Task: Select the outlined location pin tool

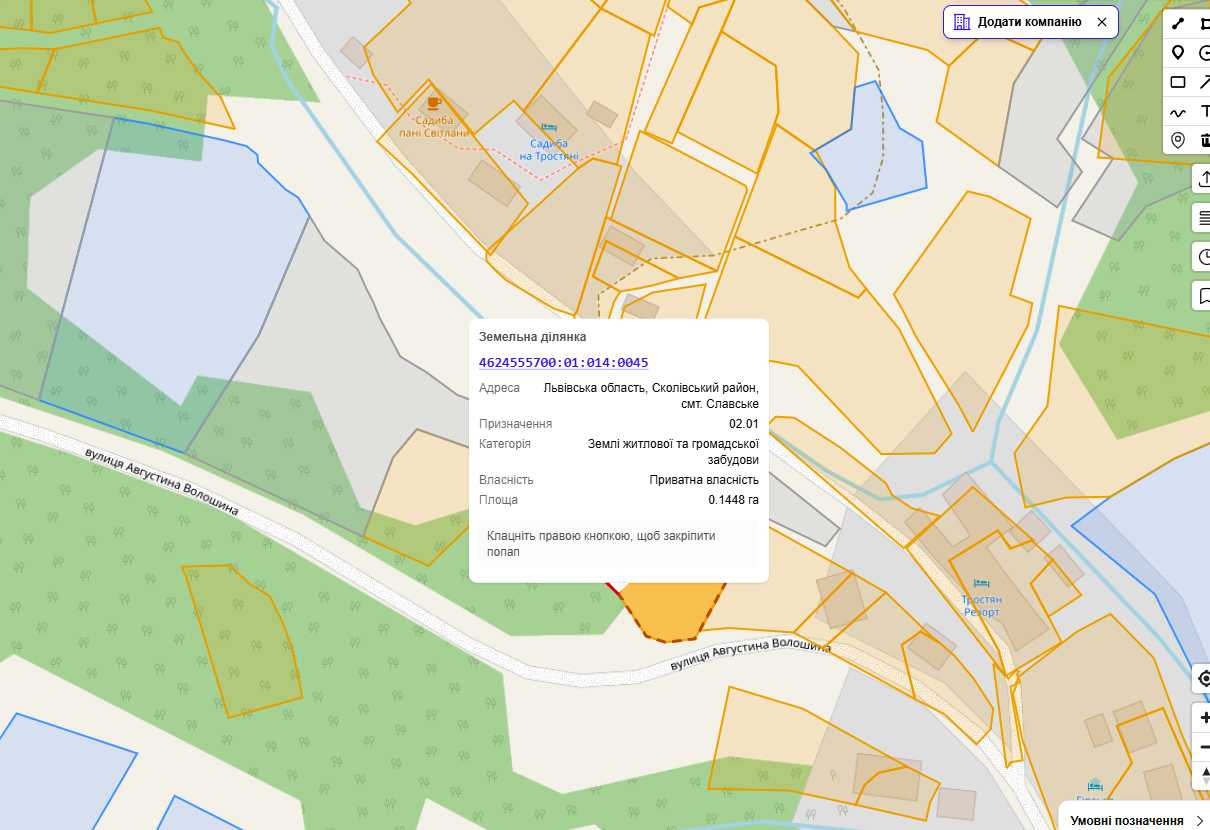Action: click(1178, 141)
